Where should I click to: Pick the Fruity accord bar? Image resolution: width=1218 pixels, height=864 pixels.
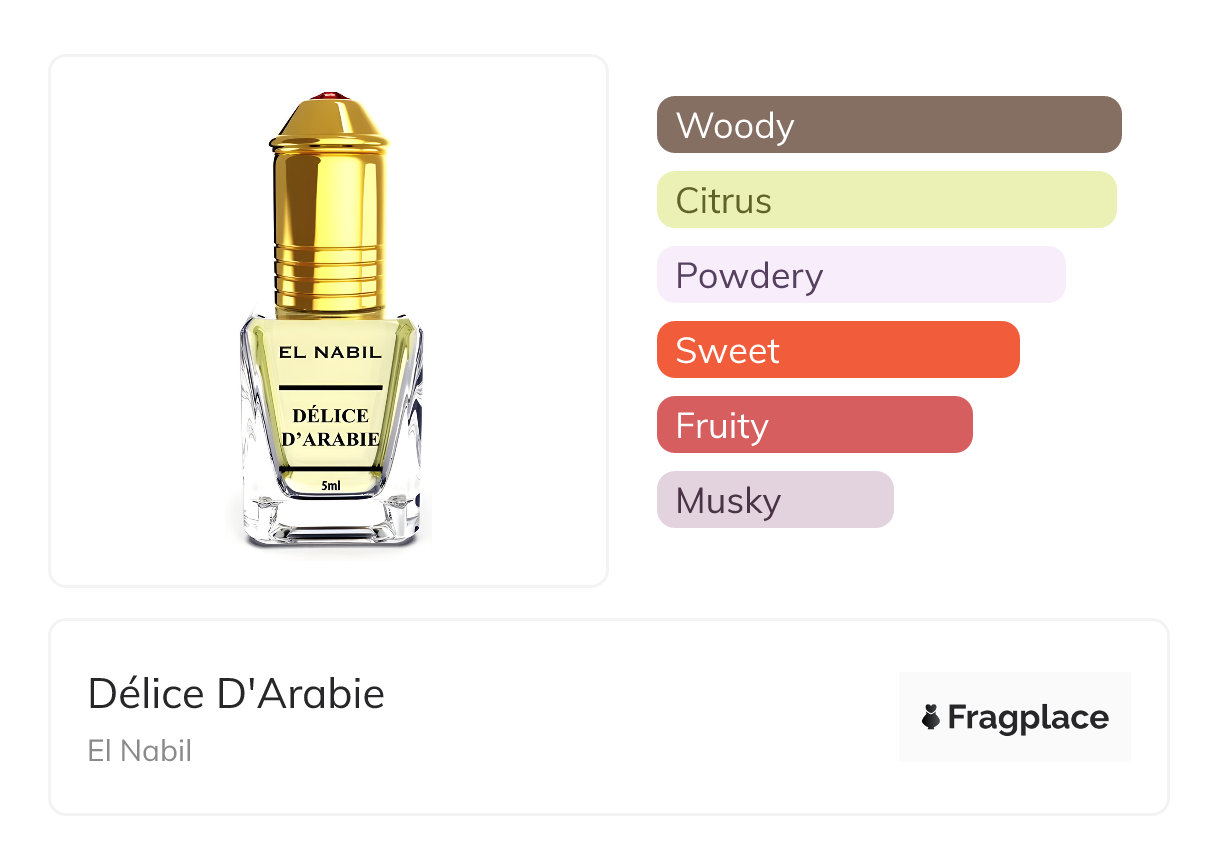pos(814,425)
